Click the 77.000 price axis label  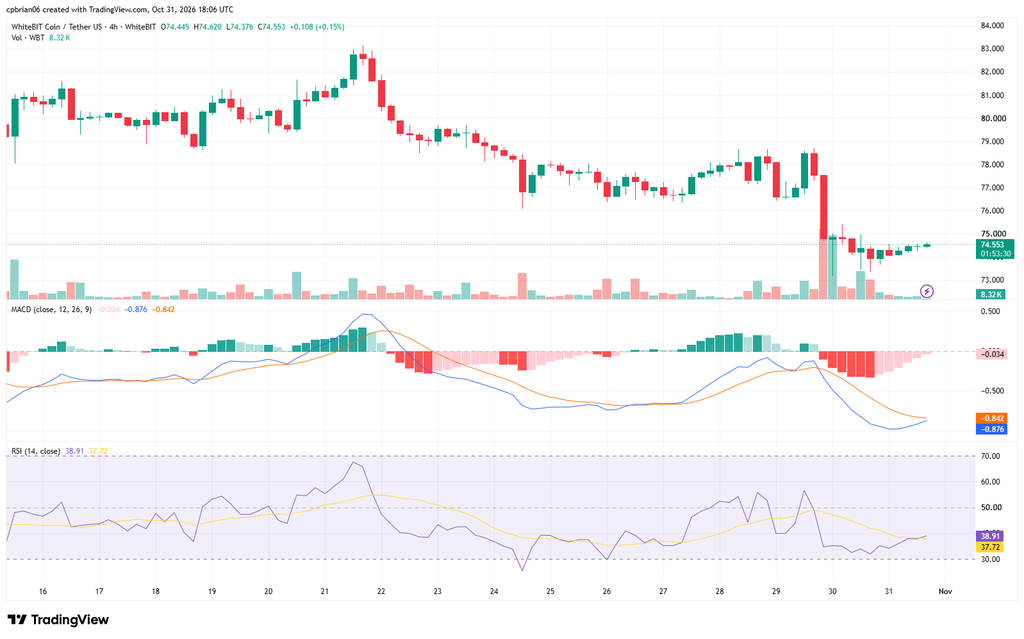point(992,188)
